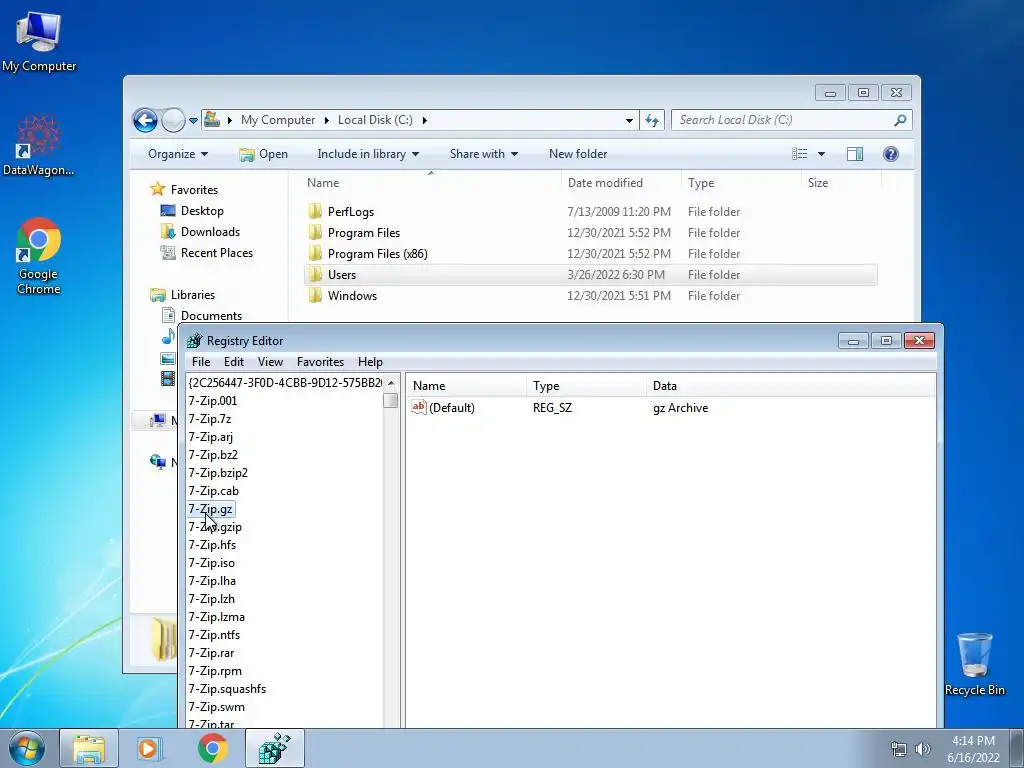Image resolution: width=1024 pixels, height=768 pixels.
Task: Open Windows Media Player from taskbar
Action: [150, 749]
